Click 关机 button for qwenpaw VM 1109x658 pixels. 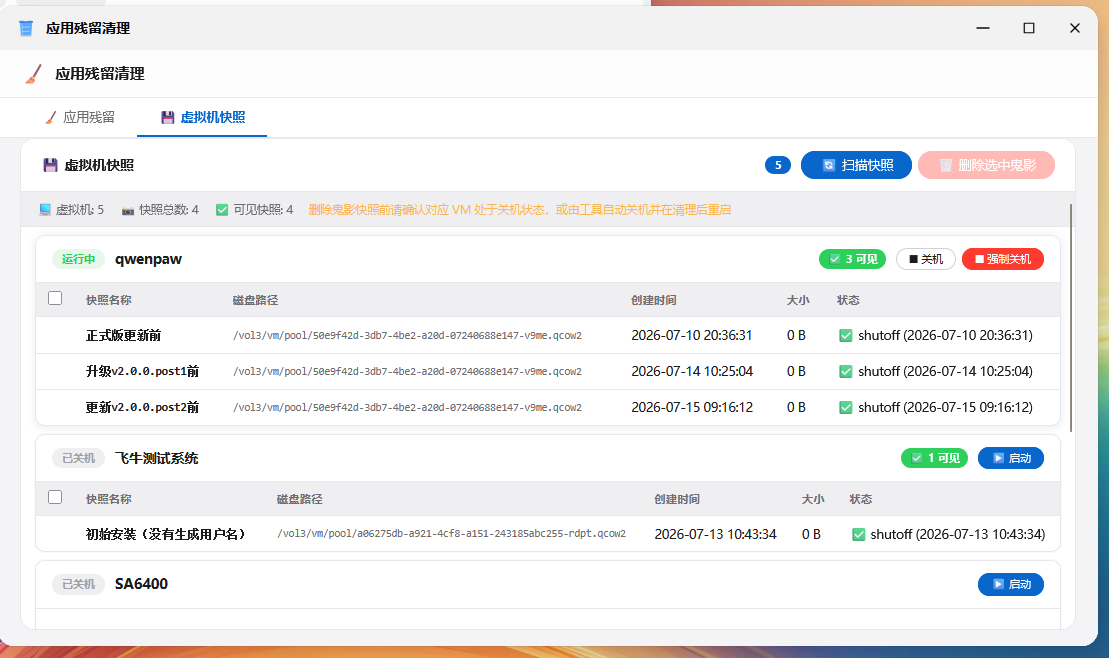pyautogui.click(x=926, y=259)
